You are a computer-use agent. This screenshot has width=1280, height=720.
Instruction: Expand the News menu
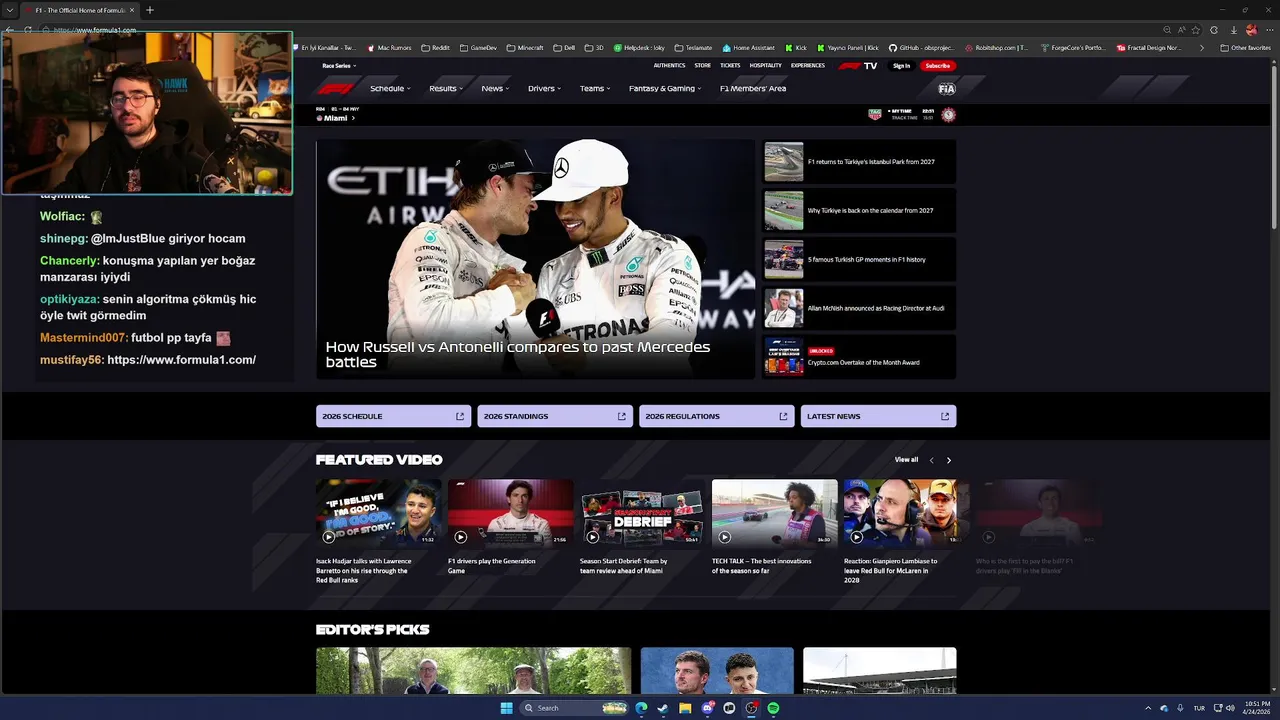coord(495,88)
